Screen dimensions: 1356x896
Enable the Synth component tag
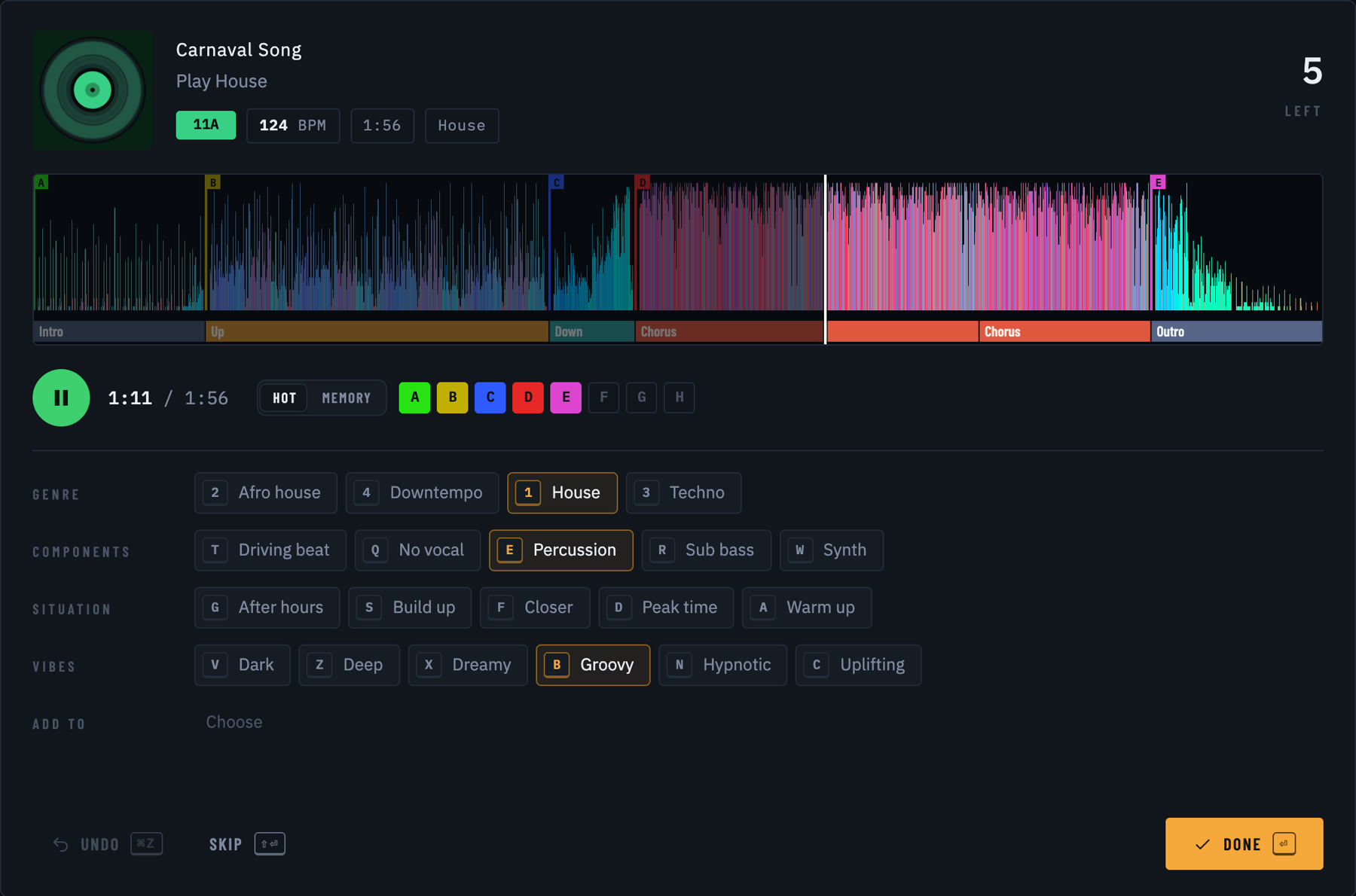832,550
